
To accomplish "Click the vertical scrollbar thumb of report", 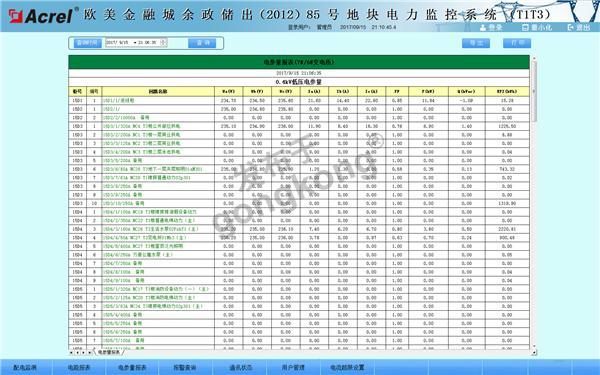I will [534, 90].
